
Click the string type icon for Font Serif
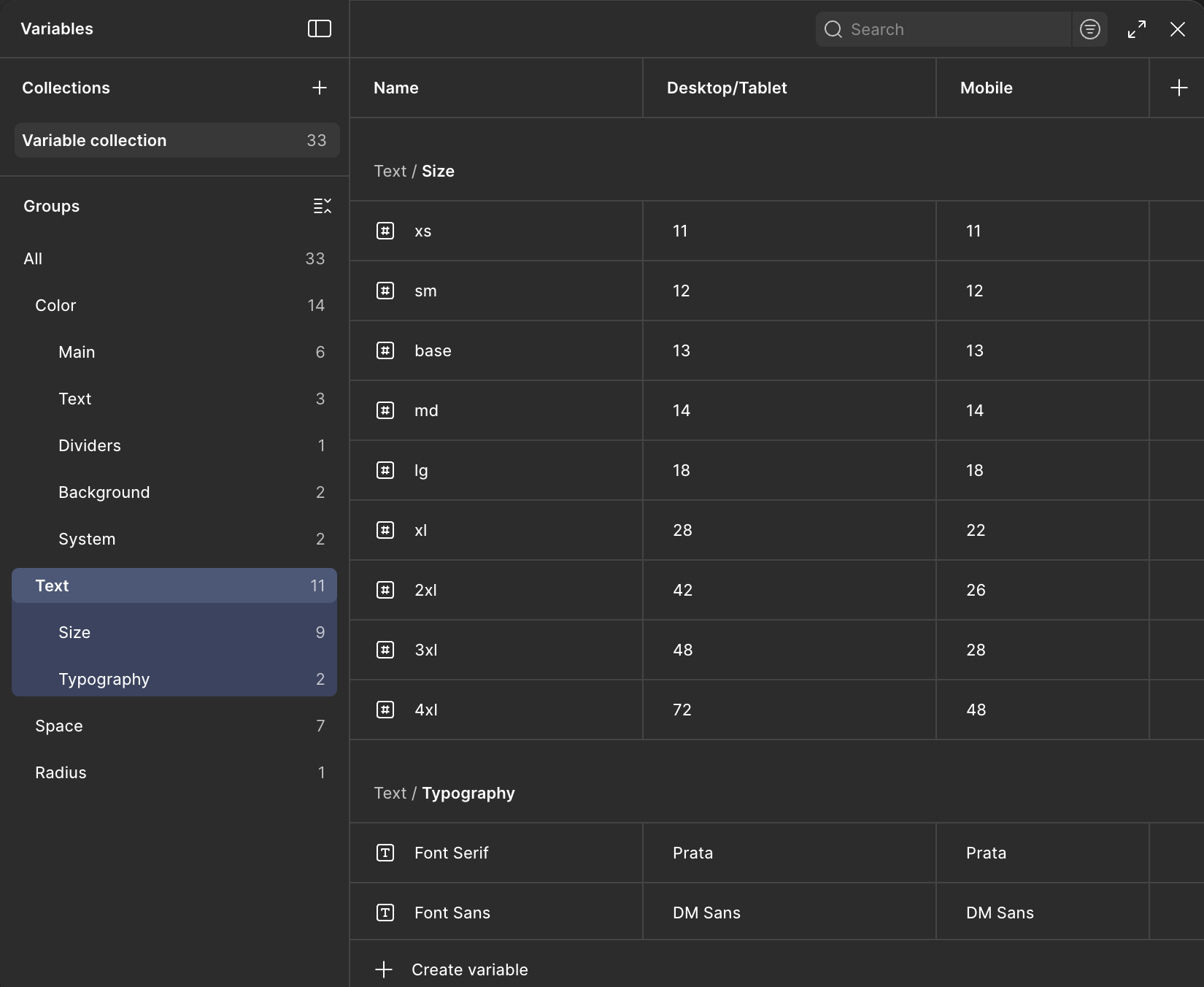click(x=385, y=853)
